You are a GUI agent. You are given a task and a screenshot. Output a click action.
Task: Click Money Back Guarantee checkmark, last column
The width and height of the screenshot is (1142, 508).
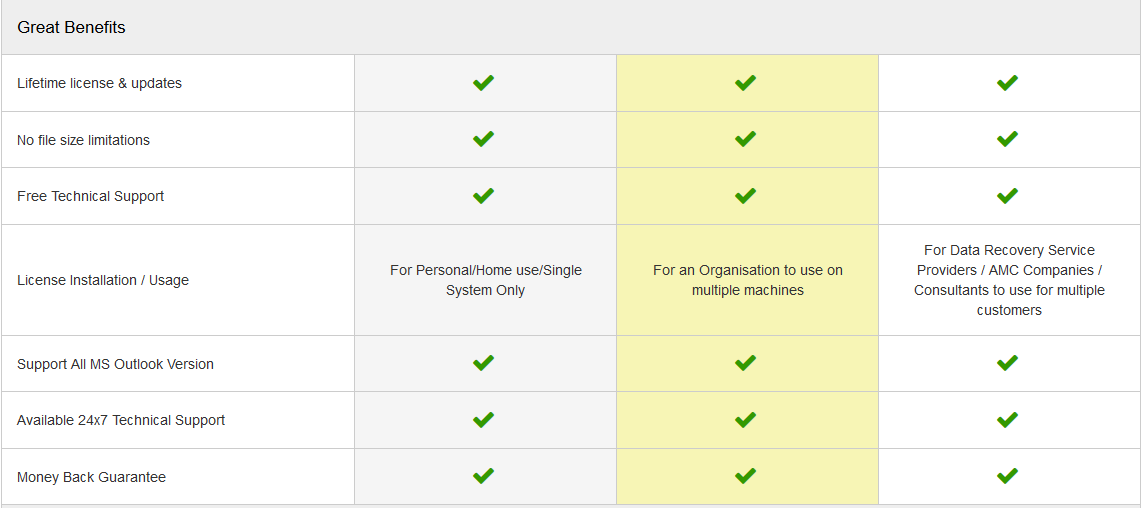tap(1007, 477)
